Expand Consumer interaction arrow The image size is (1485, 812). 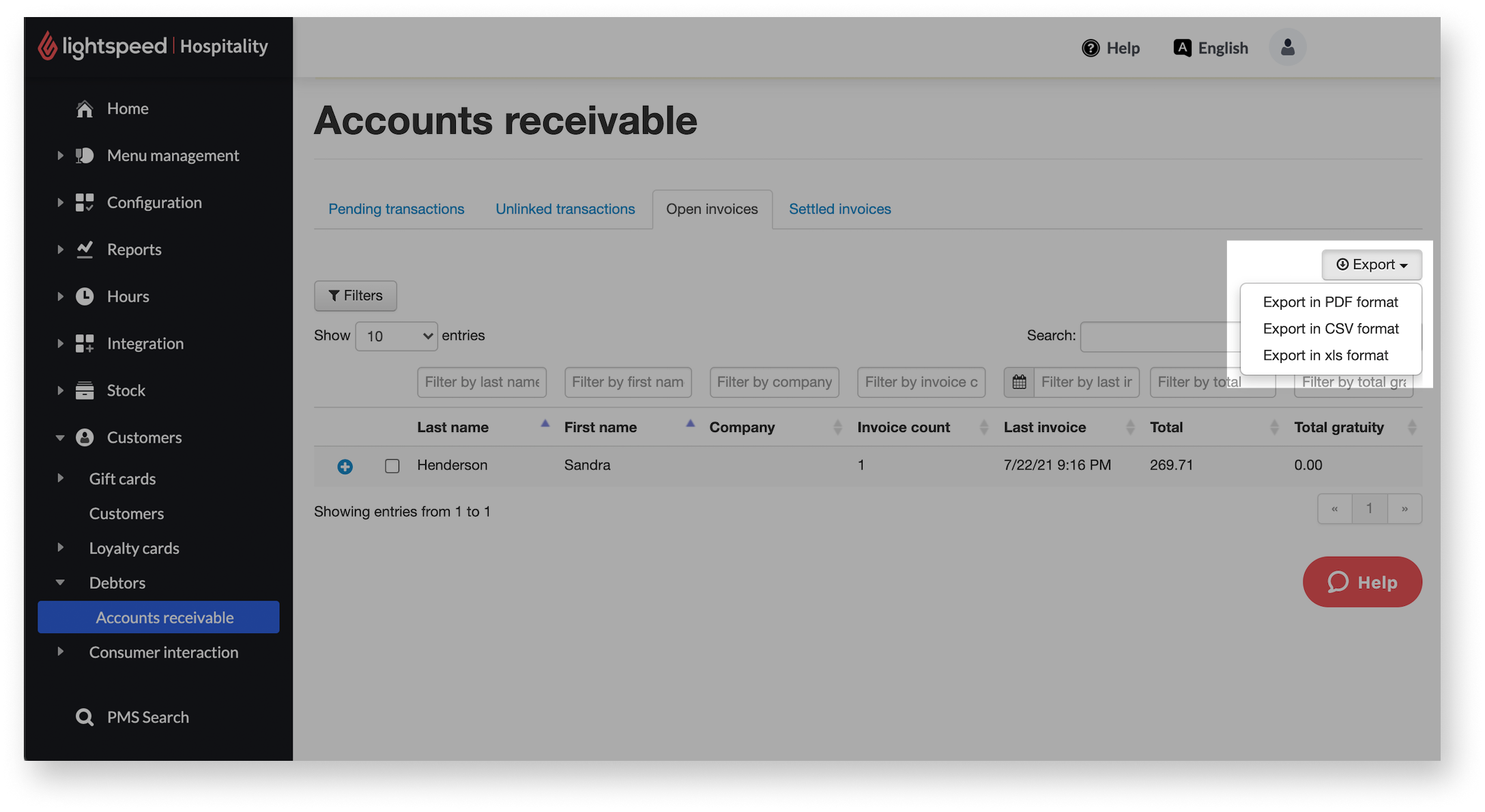coord(60,652)
